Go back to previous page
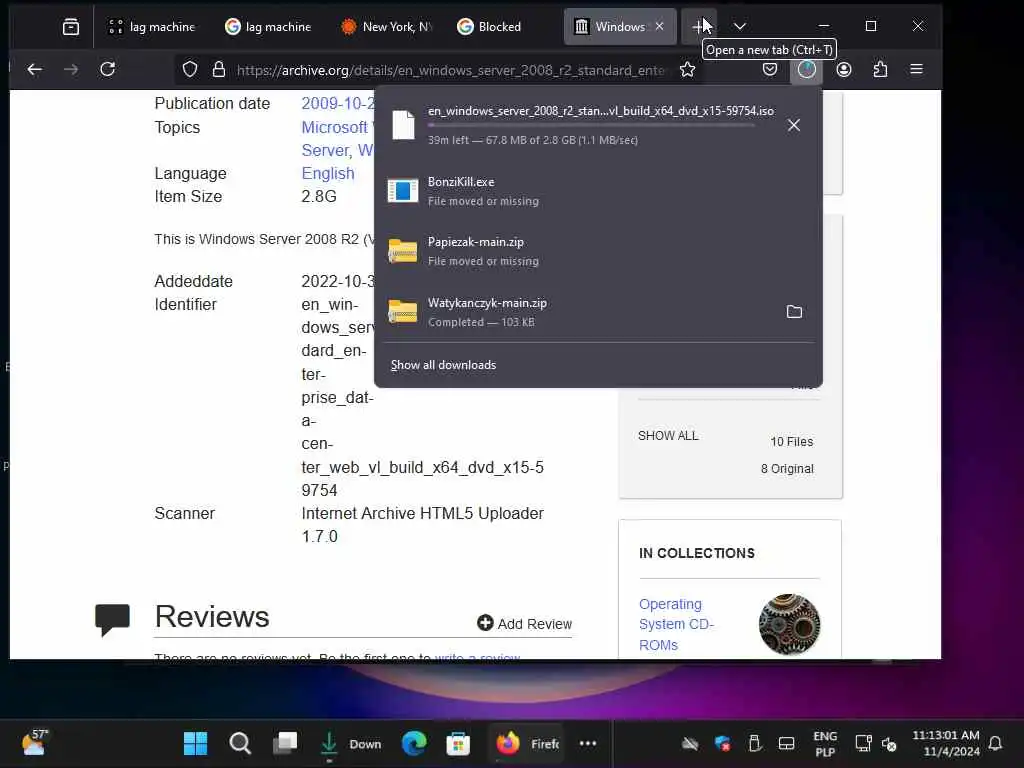Image resolution: width=1024 pixels, height=768 pixels. click(35, 69)
